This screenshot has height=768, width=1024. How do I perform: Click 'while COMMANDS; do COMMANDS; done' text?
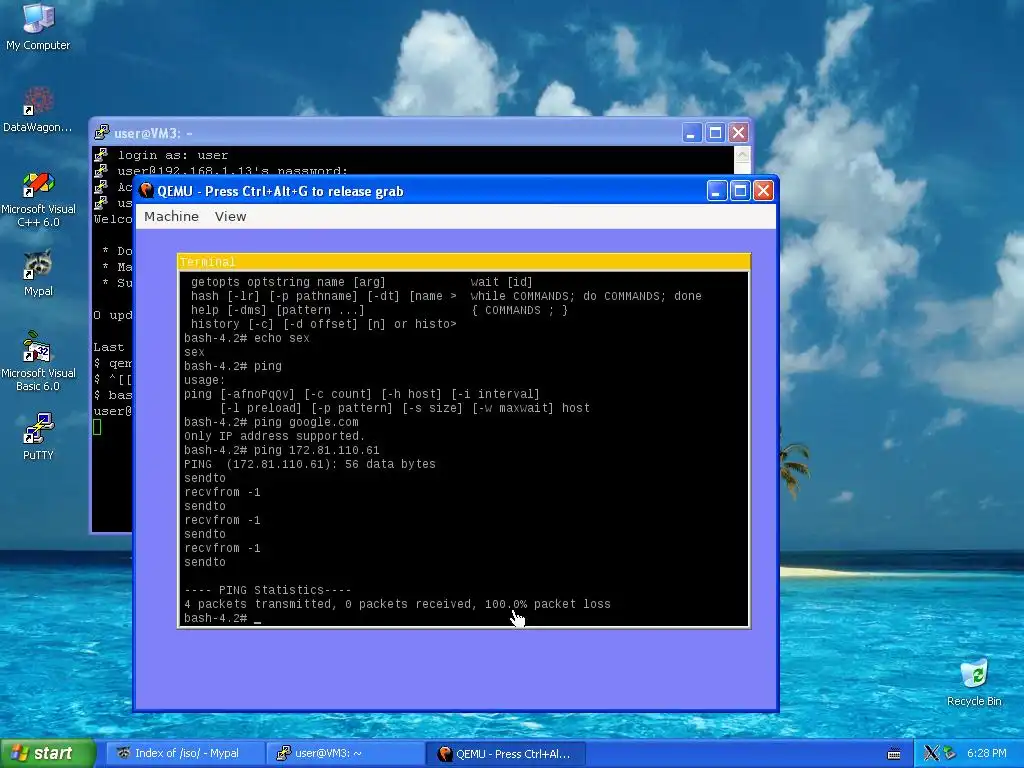click(586, 296)
